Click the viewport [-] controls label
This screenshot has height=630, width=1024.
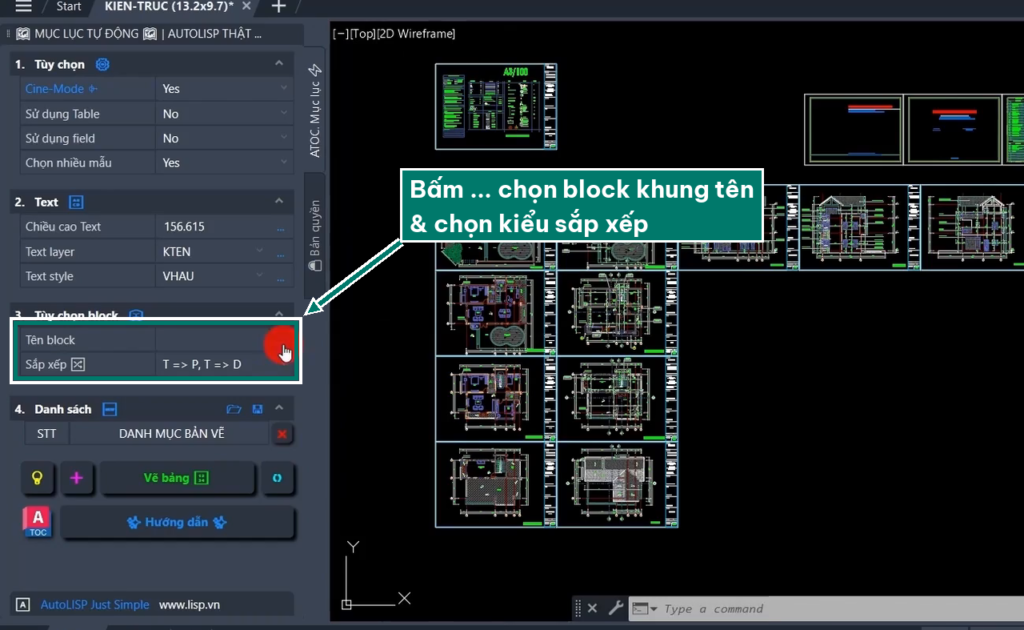(x=340, y=33)
